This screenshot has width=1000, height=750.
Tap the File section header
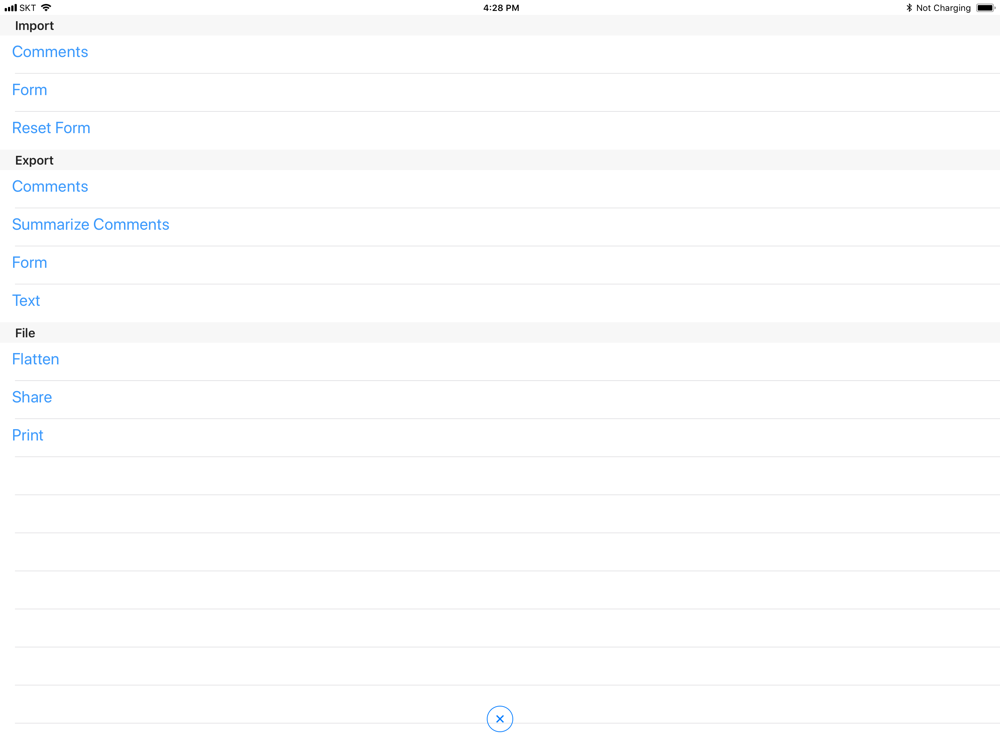[x=500, y=333]
